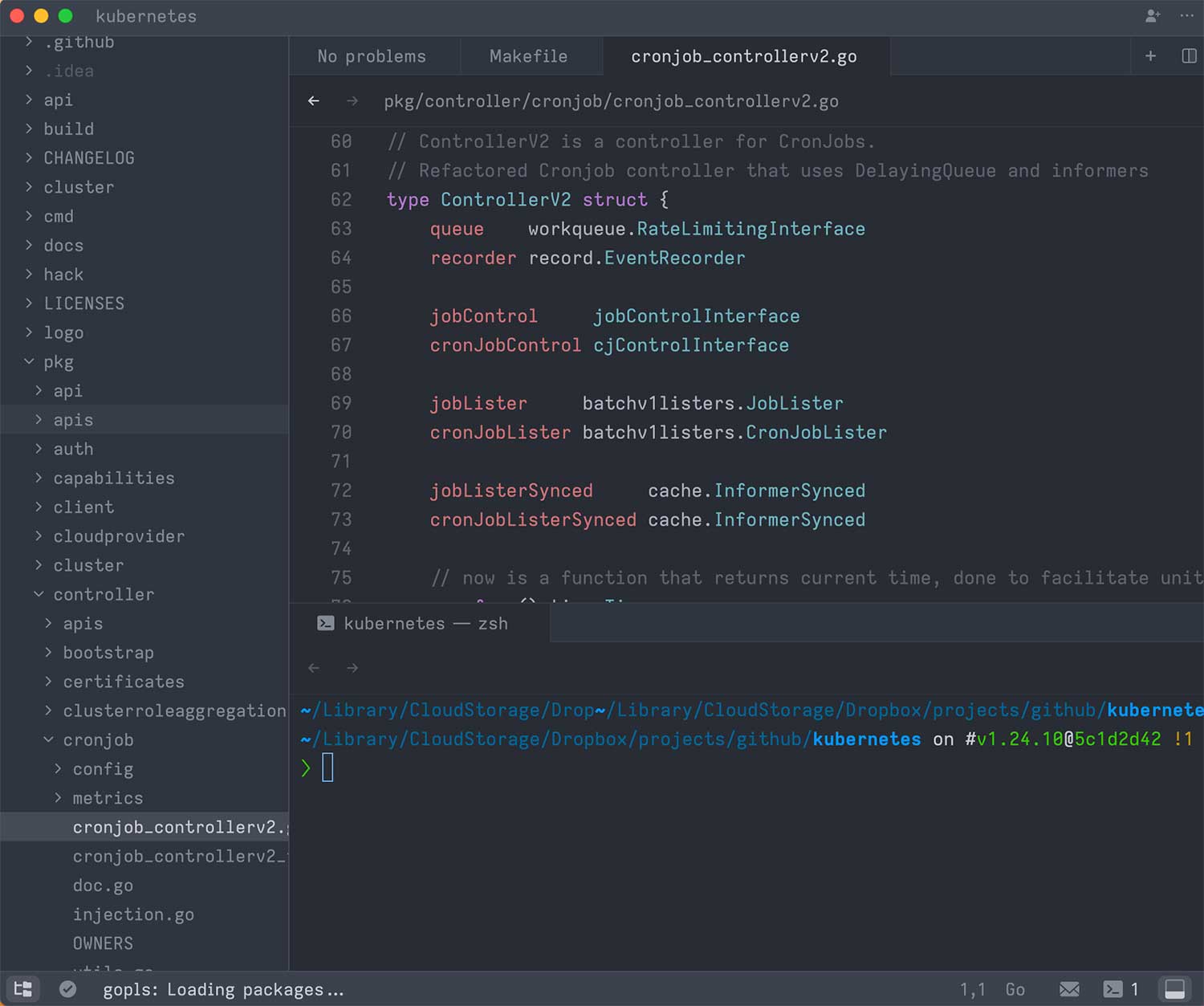
Task: Open a new tab with the plus icon
Action: pyautogui.click(x=1150, y=55)
